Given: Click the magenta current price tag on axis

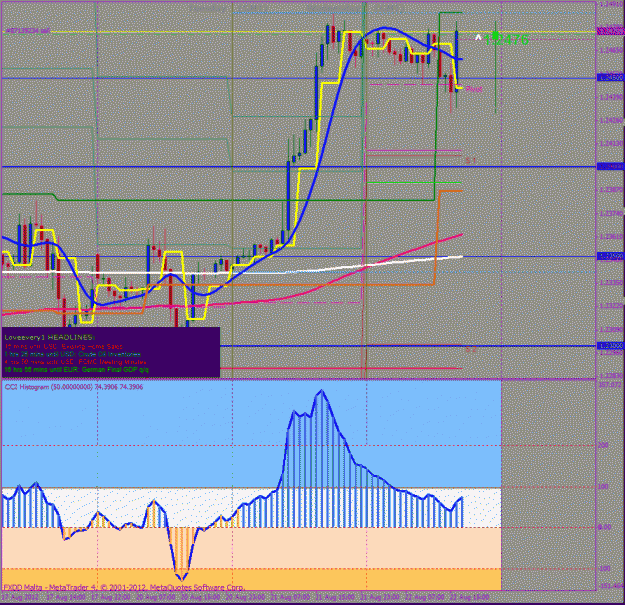Looking at the screenshot, I should (x=610, y=31).
